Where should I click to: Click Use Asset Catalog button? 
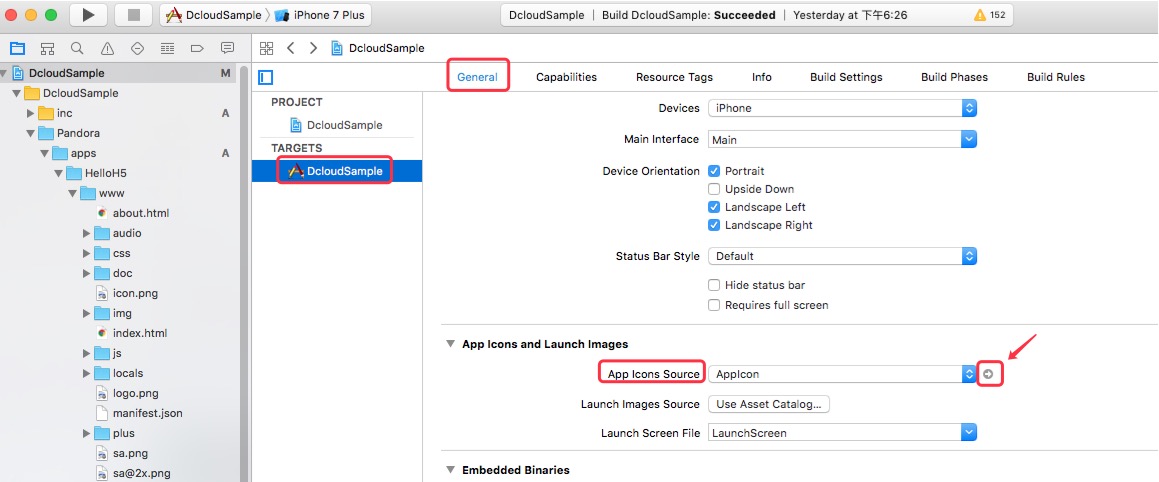(x=769, y=404)
